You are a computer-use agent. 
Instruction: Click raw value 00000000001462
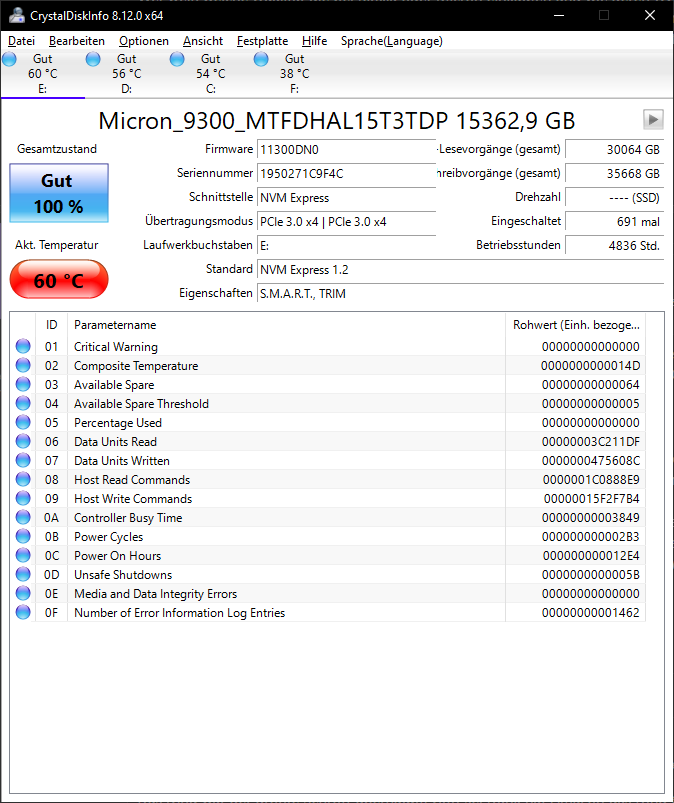point(591,612)
